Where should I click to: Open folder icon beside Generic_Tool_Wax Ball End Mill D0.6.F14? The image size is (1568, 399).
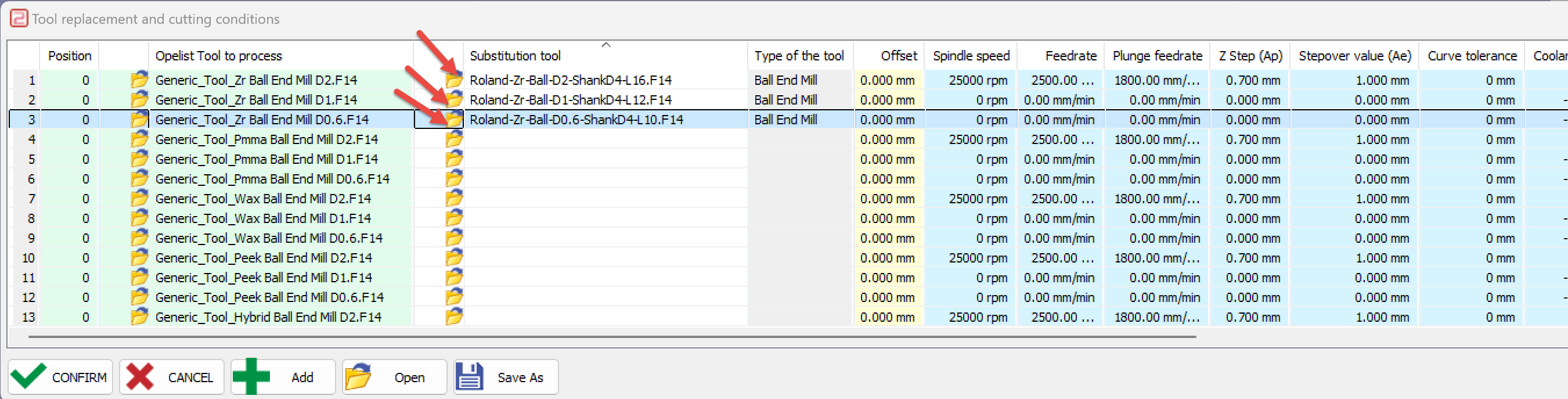click(x=139, y=238)
